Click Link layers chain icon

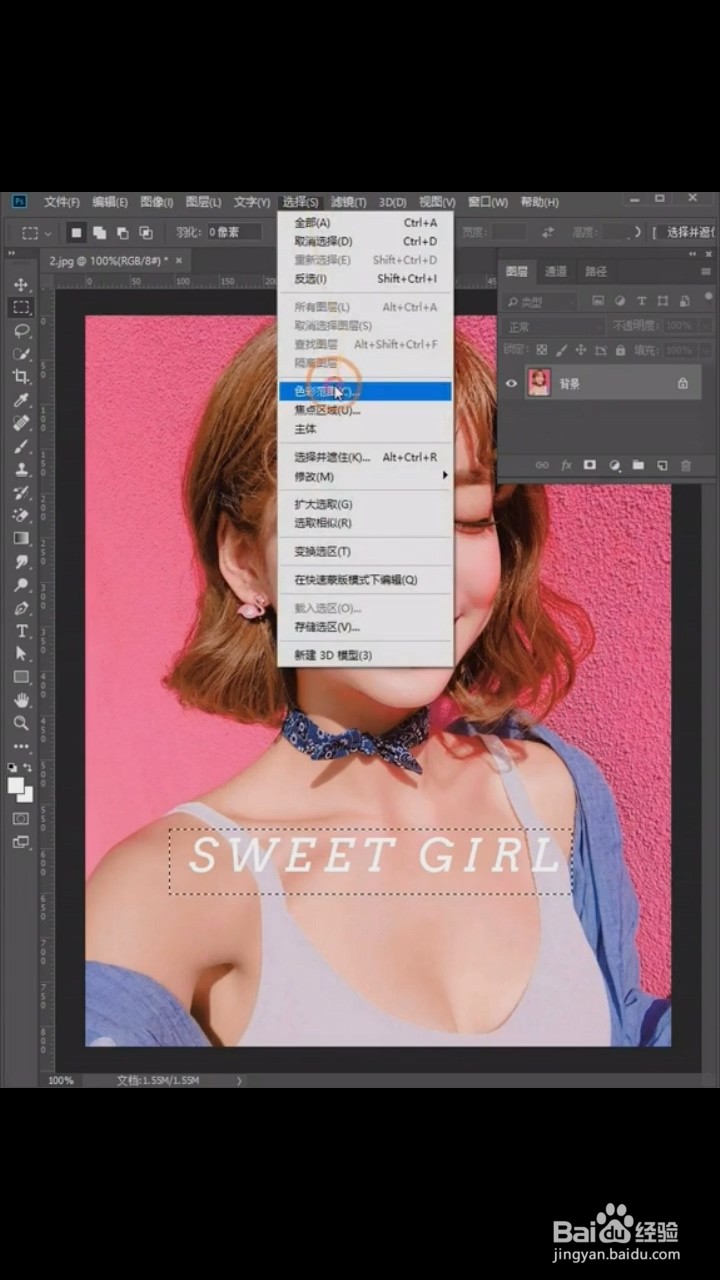pos(542,465)
